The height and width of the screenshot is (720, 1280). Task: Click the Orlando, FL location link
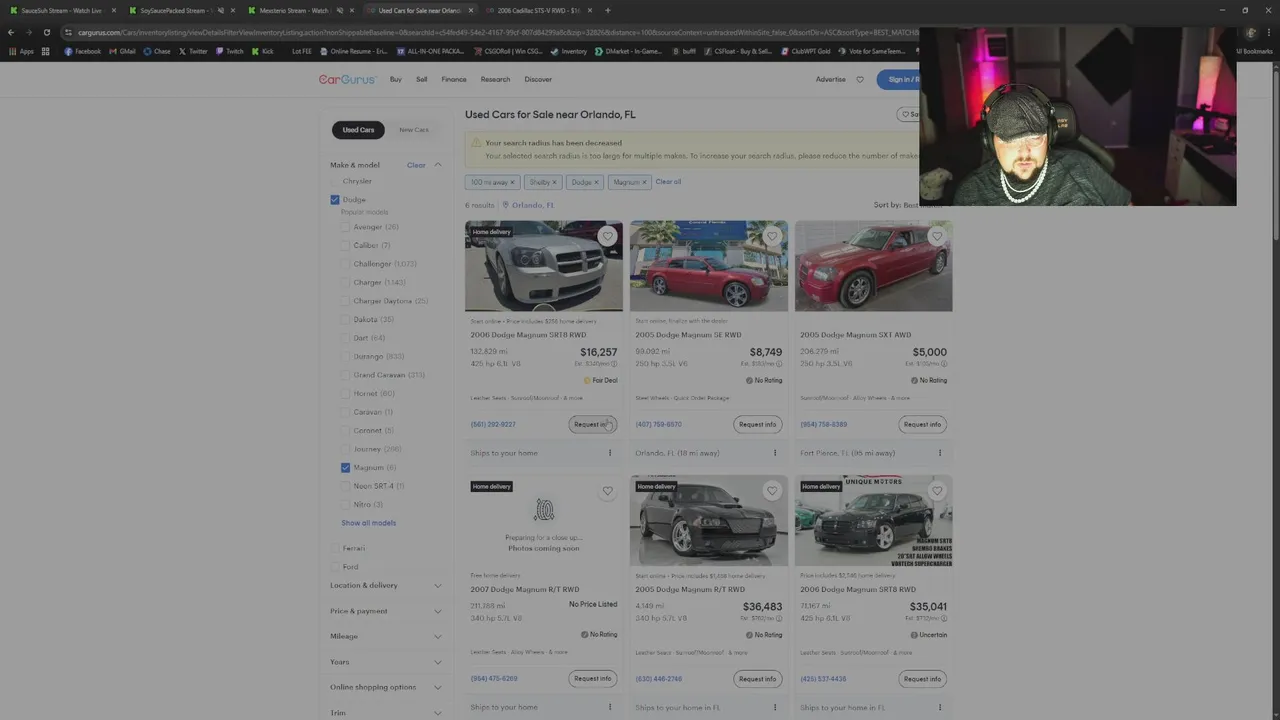click(533, 205)
